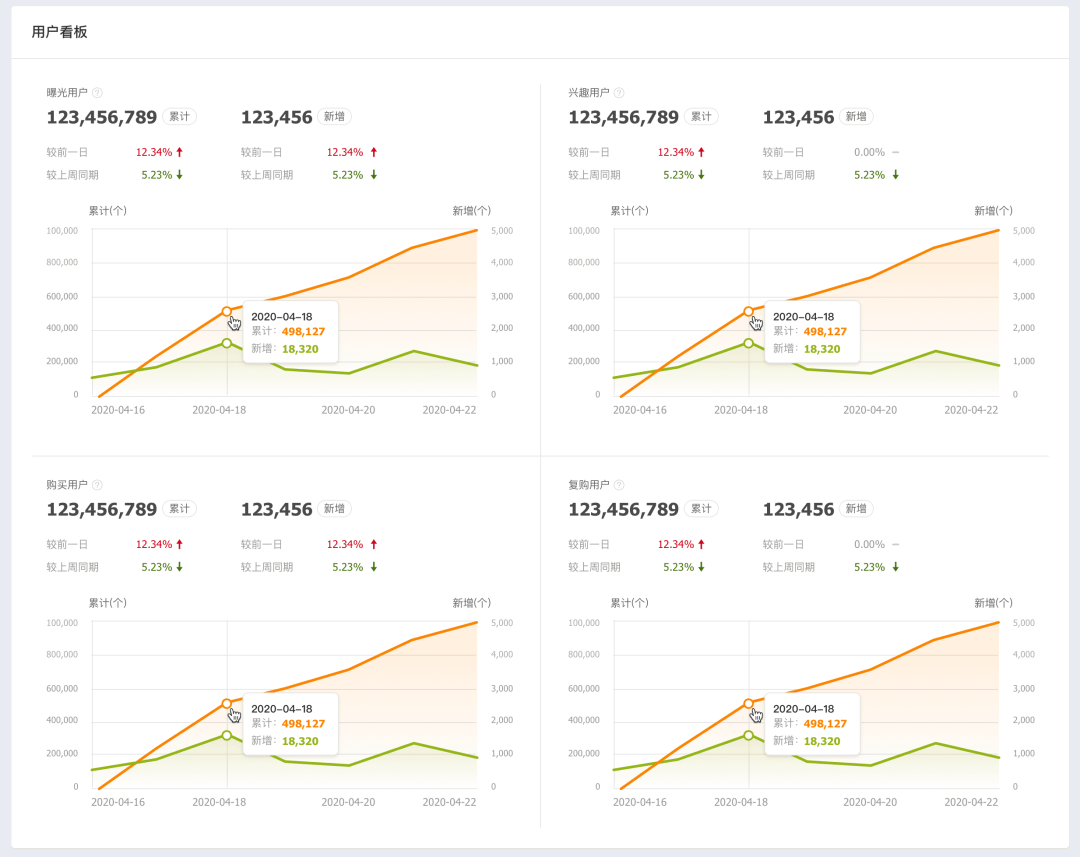Click the 2020-04-22 axis label in 兴趣用户 chart

[971, 410]
